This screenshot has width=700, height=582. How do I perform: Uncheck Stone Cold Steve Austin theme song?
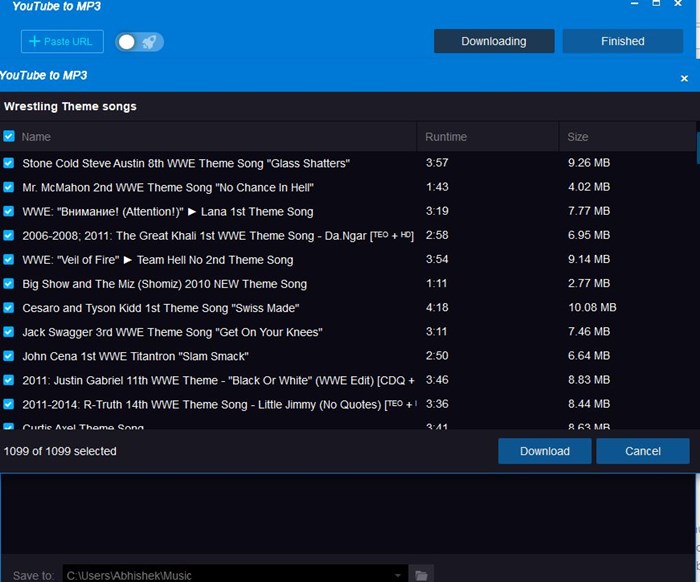(x=9, y=163)
